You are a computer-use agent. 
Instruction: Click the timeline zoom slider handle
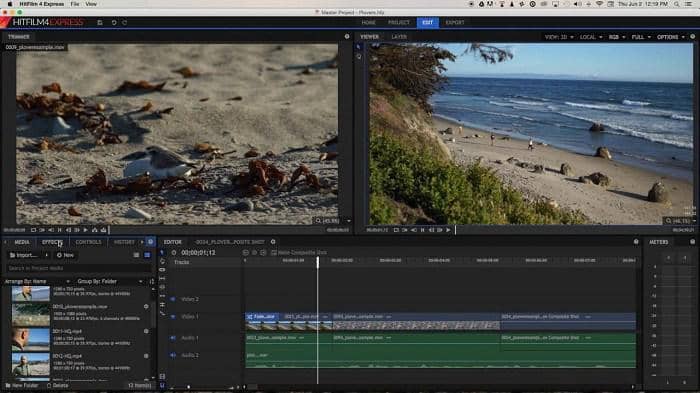tap(188, 387)
